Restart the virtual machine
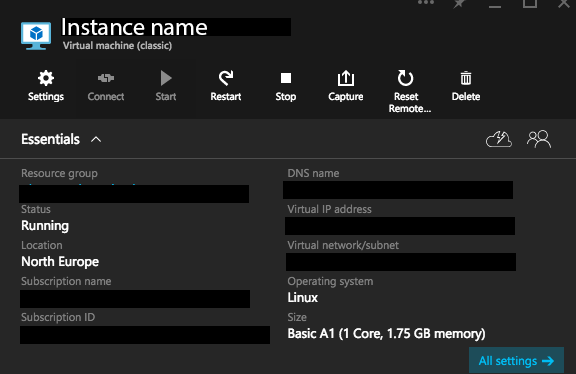This screenshot has width=576, height=374. [x=226, y=86]
